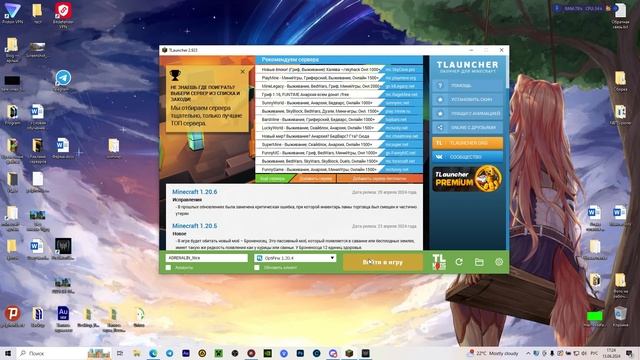Open the Добавить сервер бесплатно tab
640x360 pixels.
380,179
